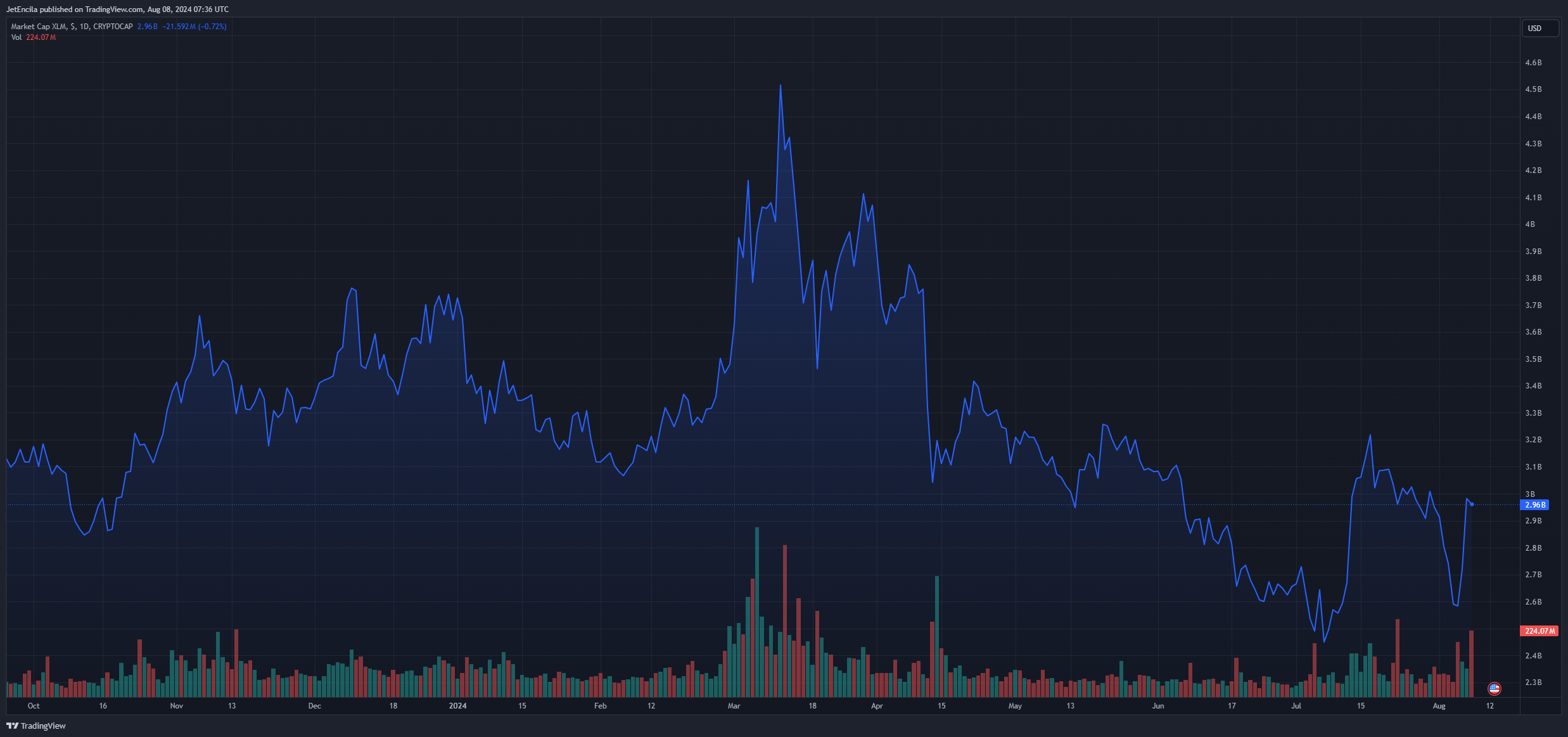Click the Mar label on time axis
1568x737 pixels.
(734, 706)
